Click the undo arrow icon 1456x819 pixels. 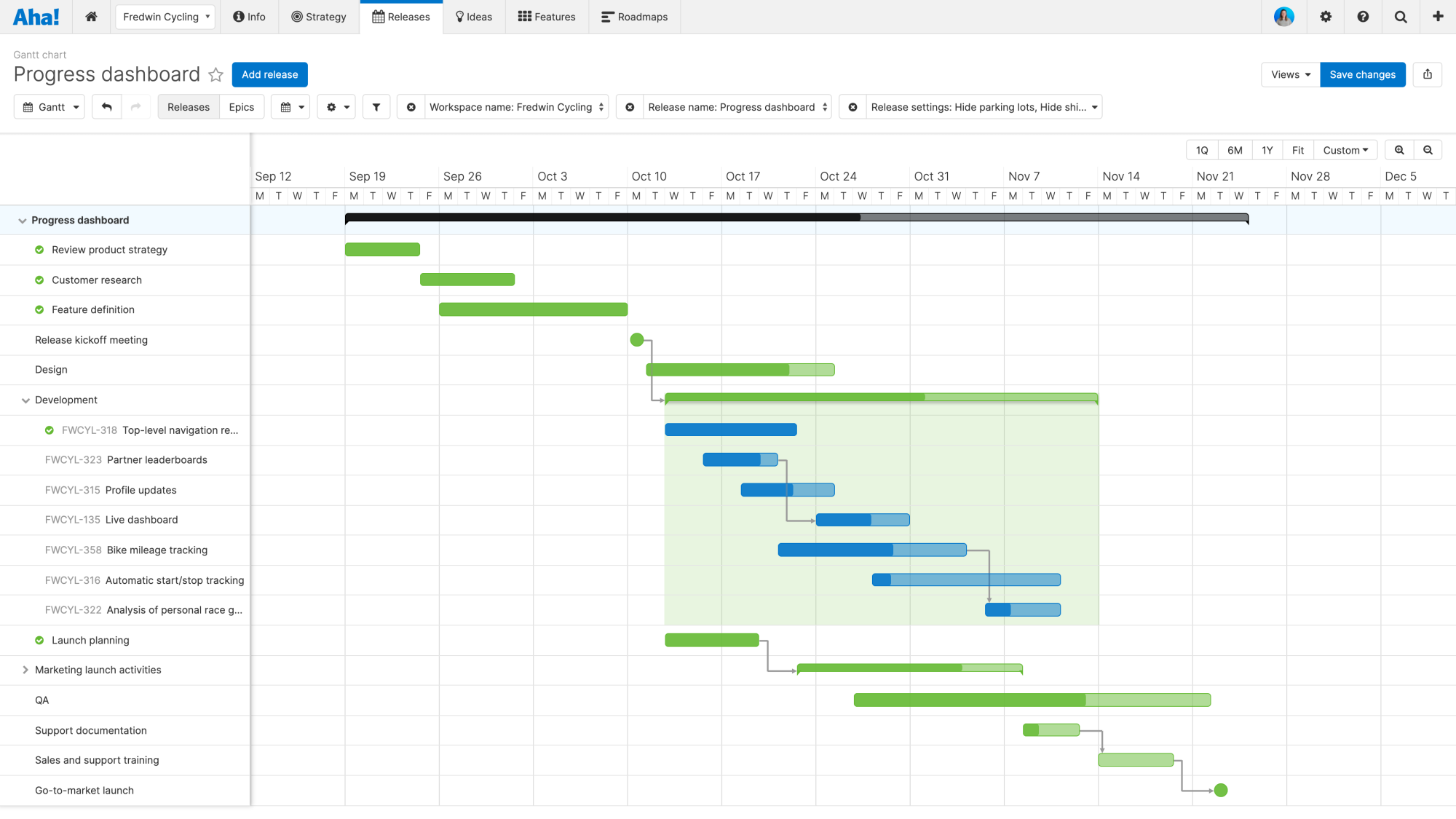[x=106, y=107]
